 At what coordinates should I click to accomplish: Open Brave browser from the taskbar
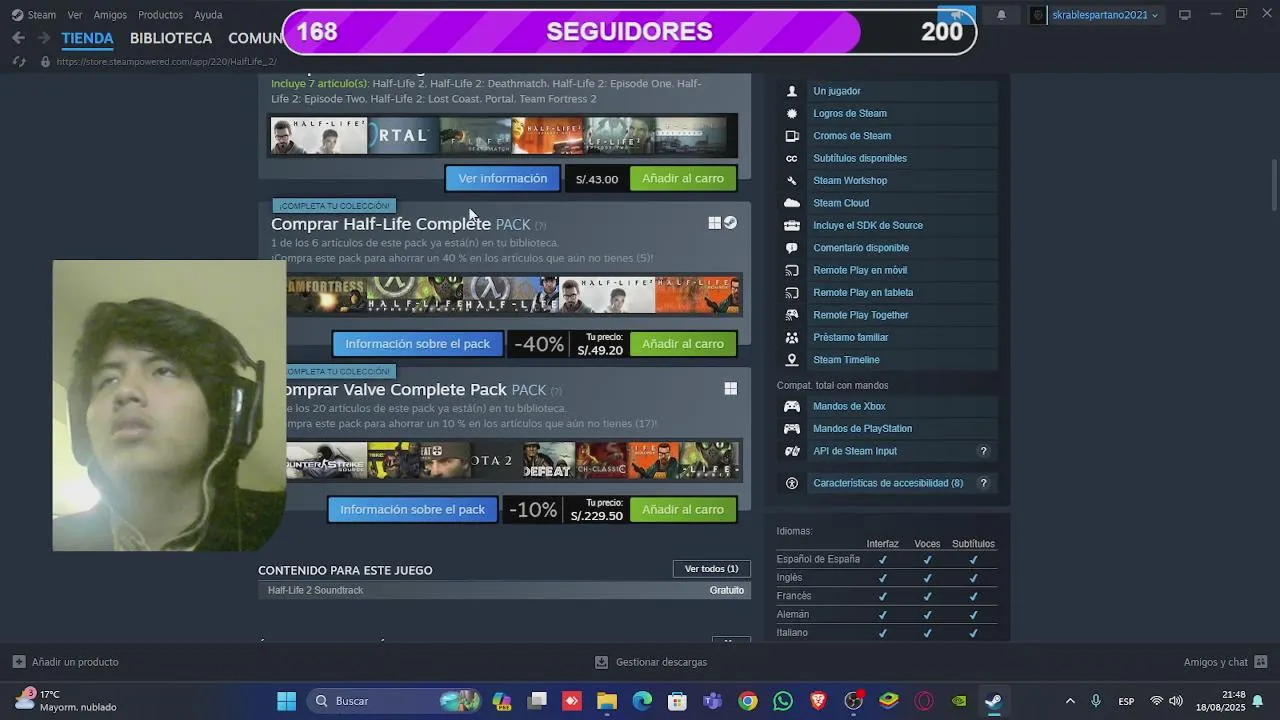click(x=818, y=701)
